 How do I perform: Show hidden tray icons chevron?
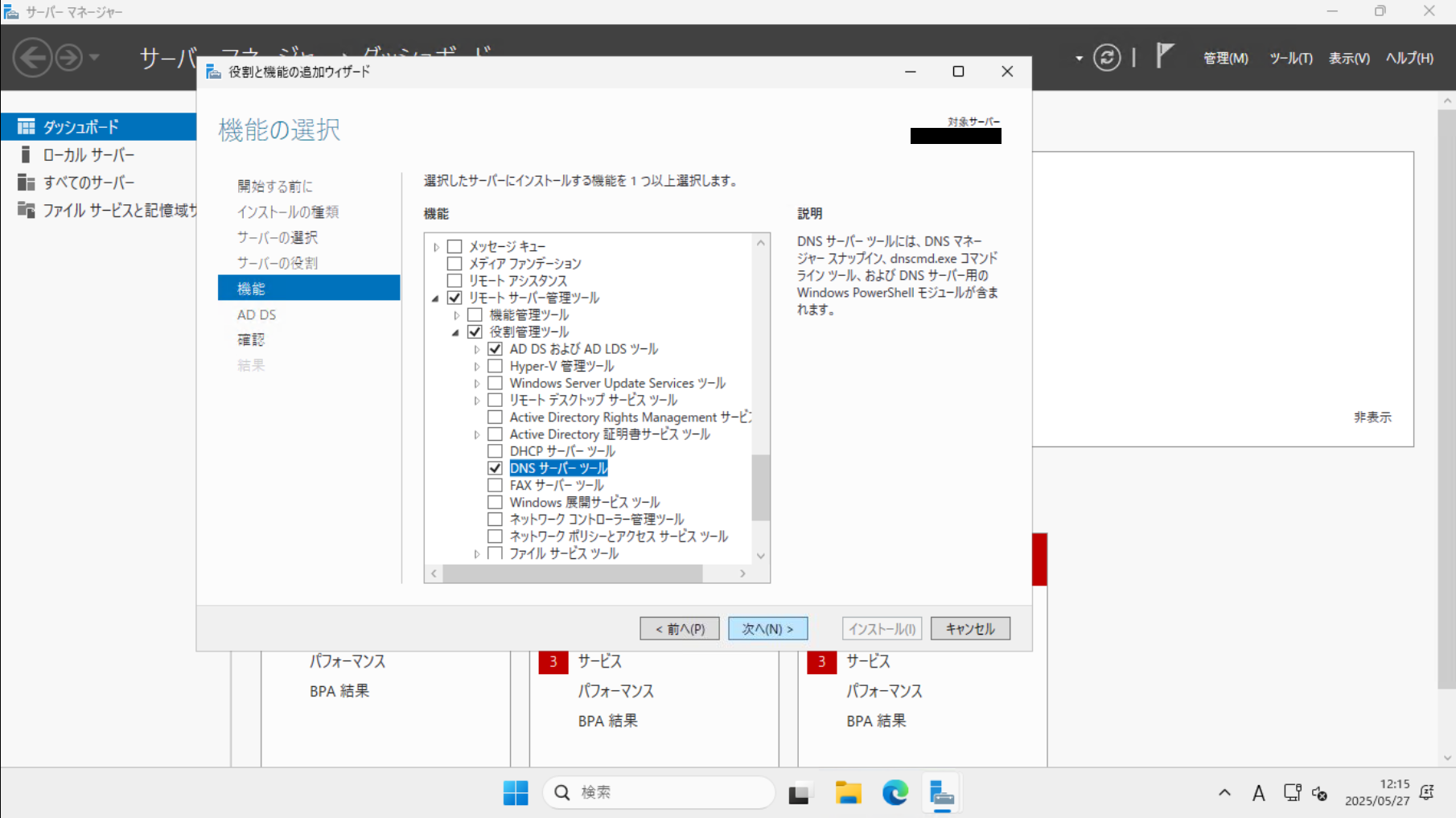tap(1224, 793)
